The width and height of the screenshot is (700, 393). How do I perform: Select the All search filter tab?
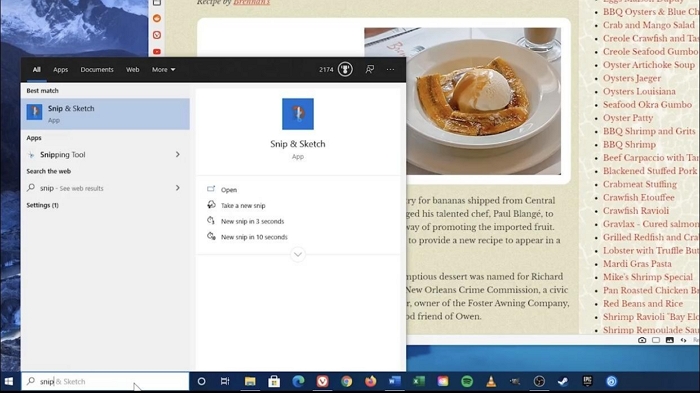click(37, 70)
